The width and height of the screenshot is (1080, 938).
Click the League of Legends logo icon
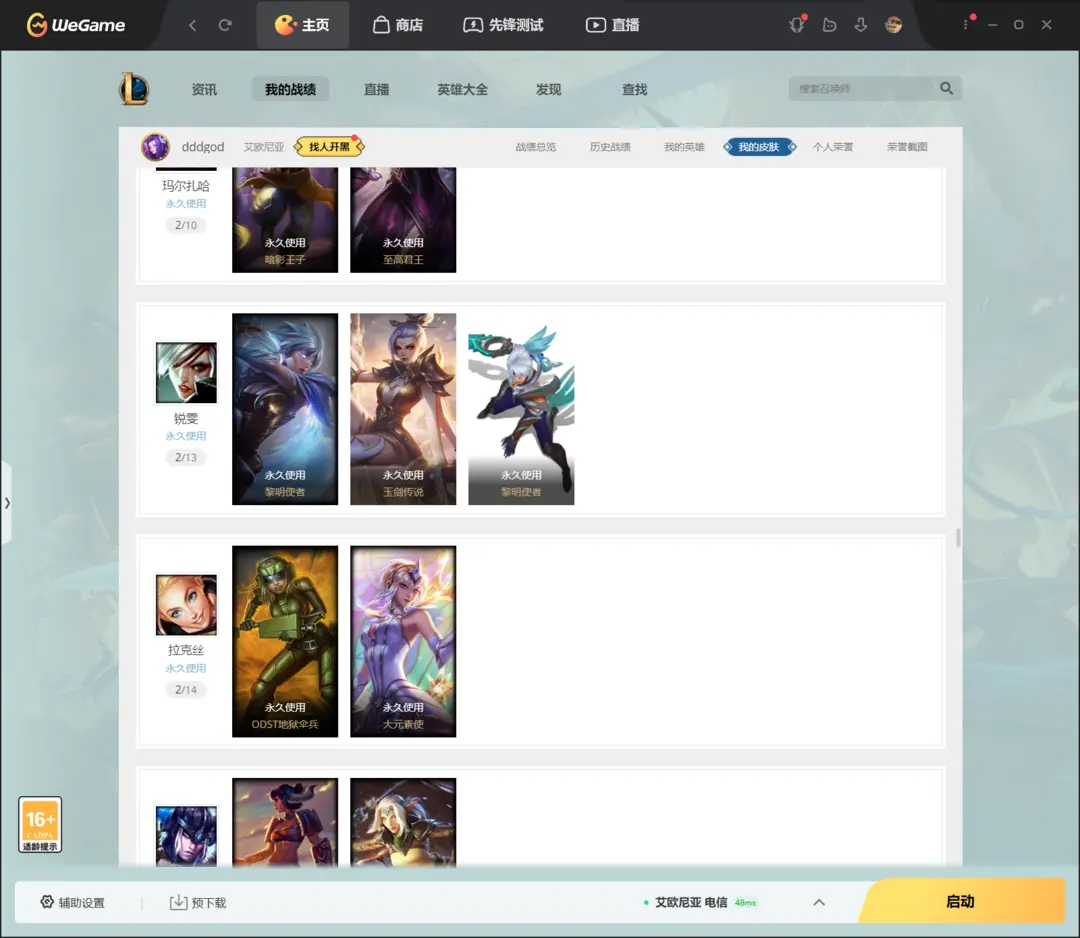pyautogui.click(x=134, y=89)
